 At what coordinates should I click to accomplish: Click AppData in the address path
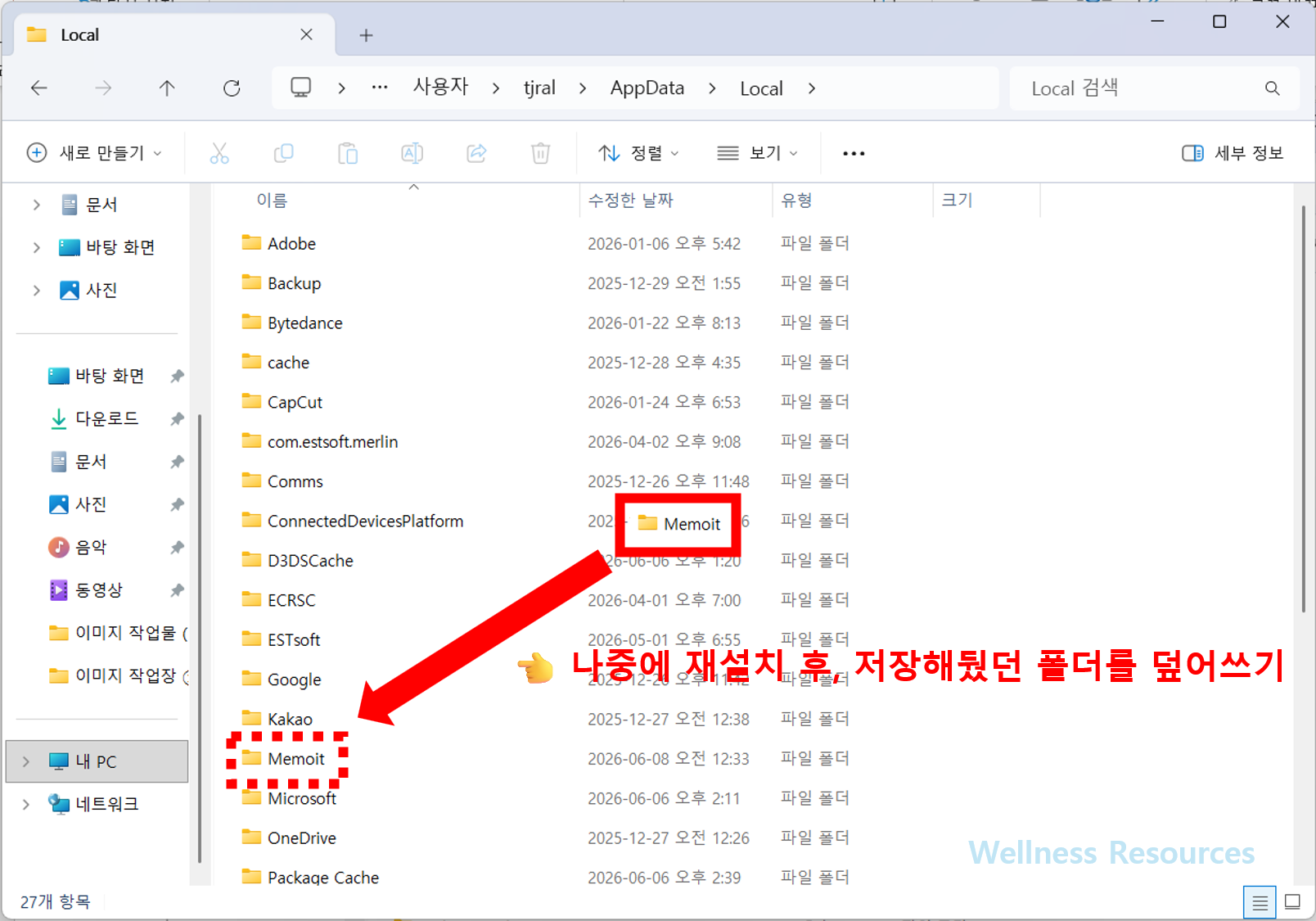tap(647, 88)
